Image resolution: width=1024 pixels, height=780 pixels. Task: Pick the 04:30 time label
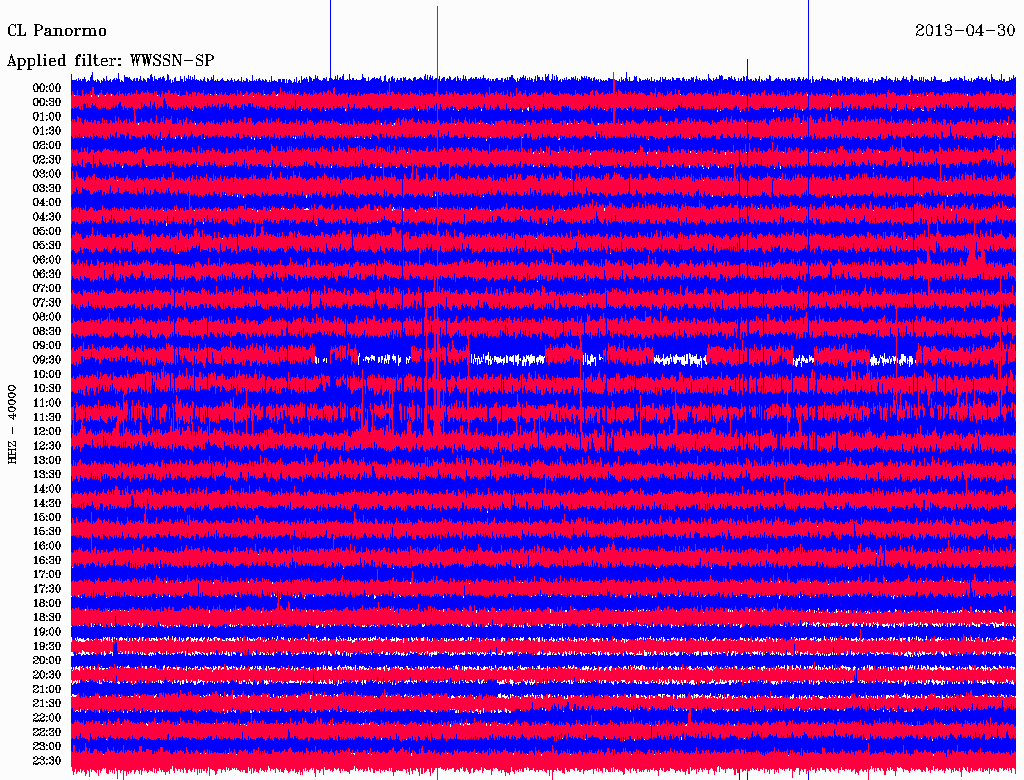[x=47, y=217]
